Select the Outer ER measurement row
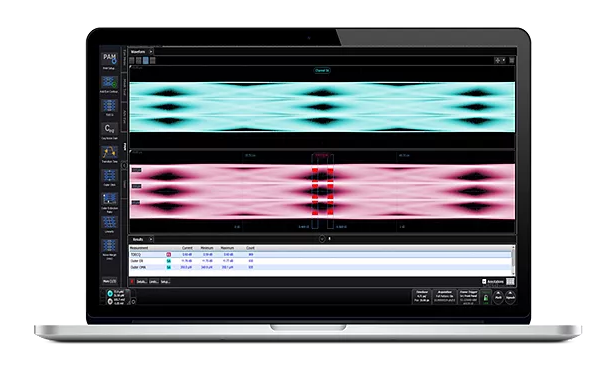Image resolution: width=590 pixels, height=387 pixels. [320, 261]
